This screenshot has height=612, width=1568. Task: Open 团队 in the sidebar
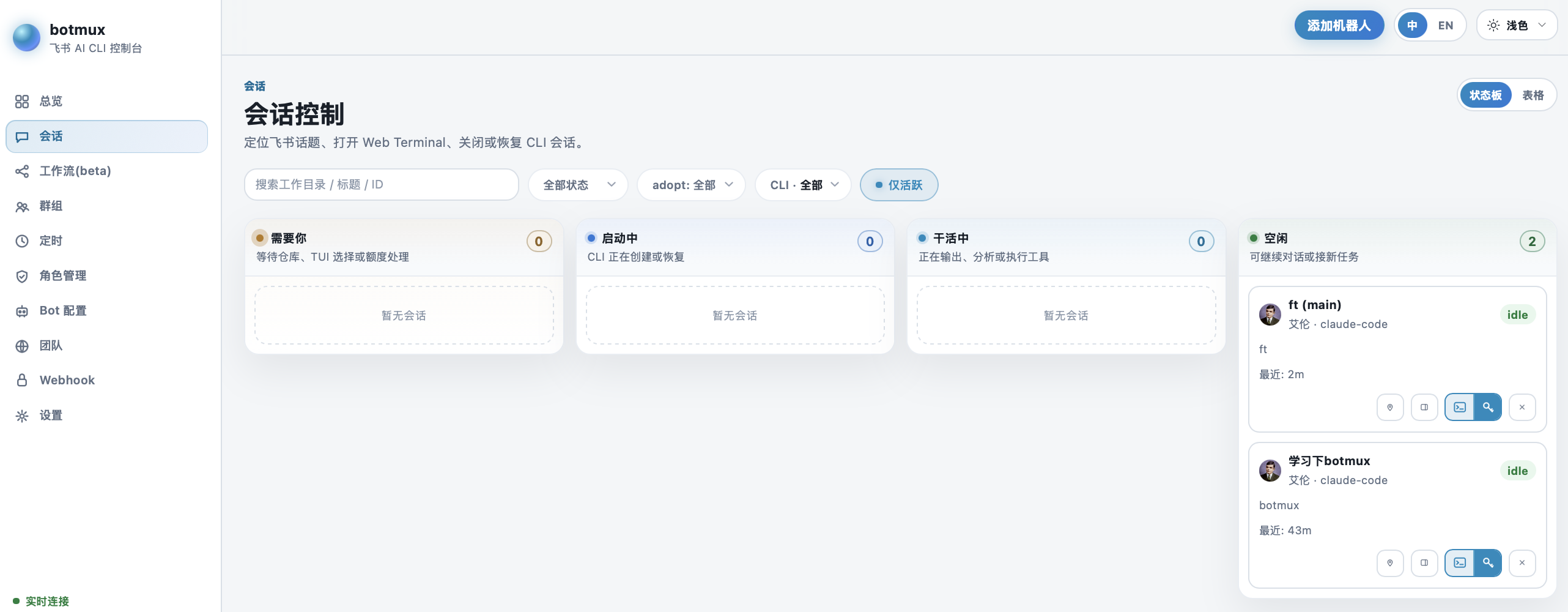pyautogui.click(x=107, y=346)
